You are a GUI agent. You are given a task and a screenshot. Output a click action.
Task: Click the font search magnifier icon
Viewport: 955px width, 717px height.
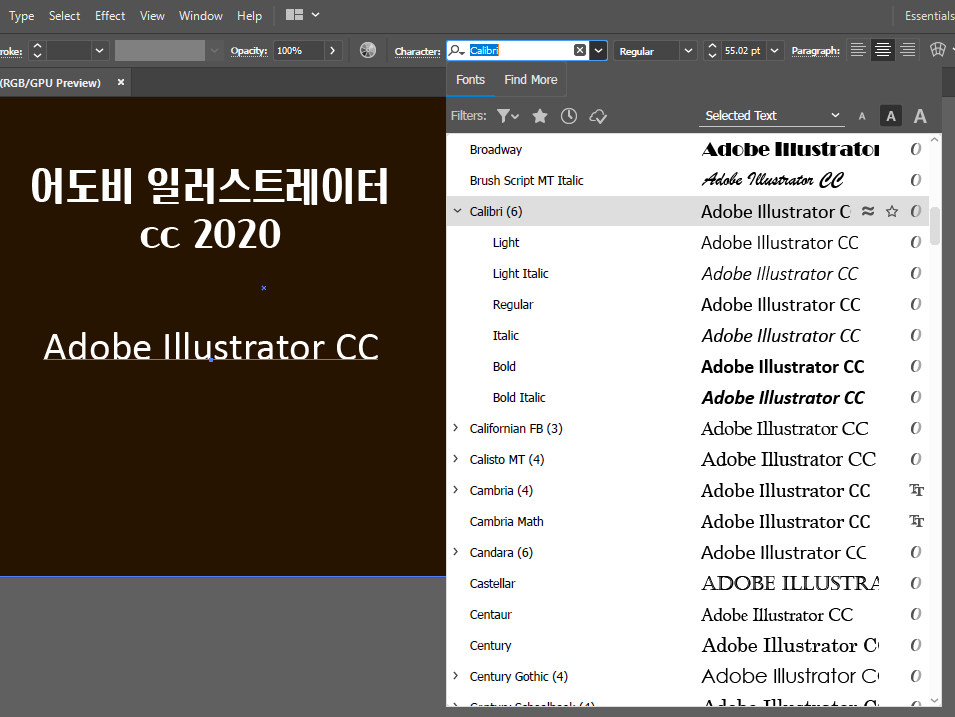[456, 51]
